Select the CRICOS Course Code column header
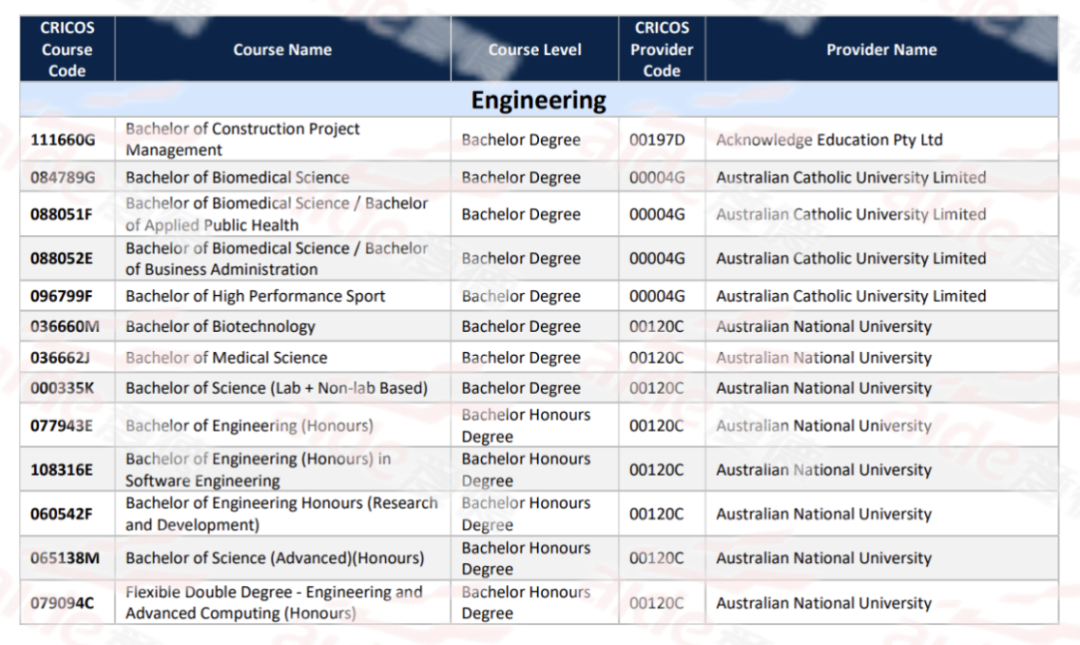This screenshot has height=645, width=1080. [67, 49]
